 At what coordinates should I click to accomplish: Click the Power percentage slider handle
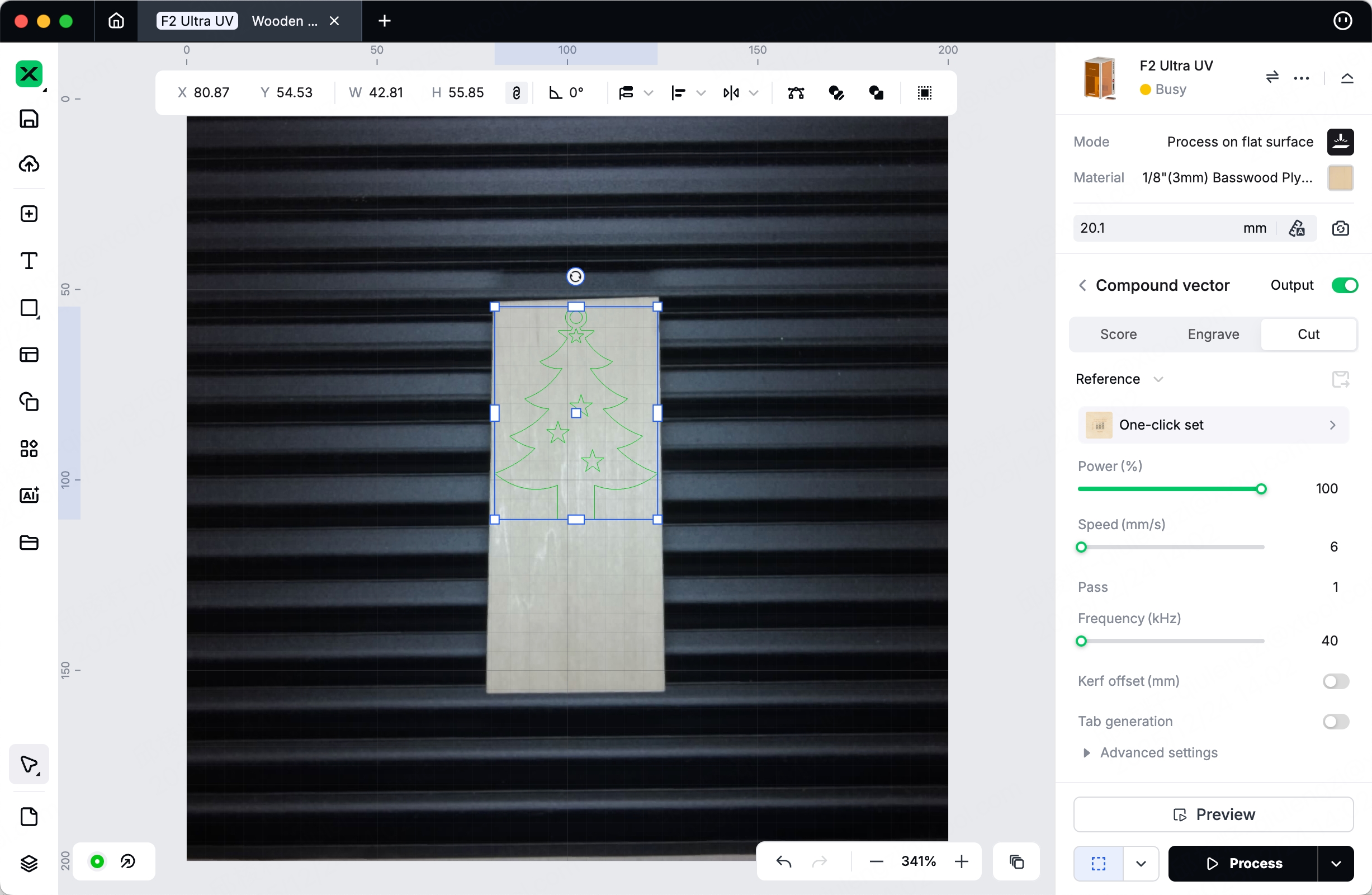pos(1261,489)
